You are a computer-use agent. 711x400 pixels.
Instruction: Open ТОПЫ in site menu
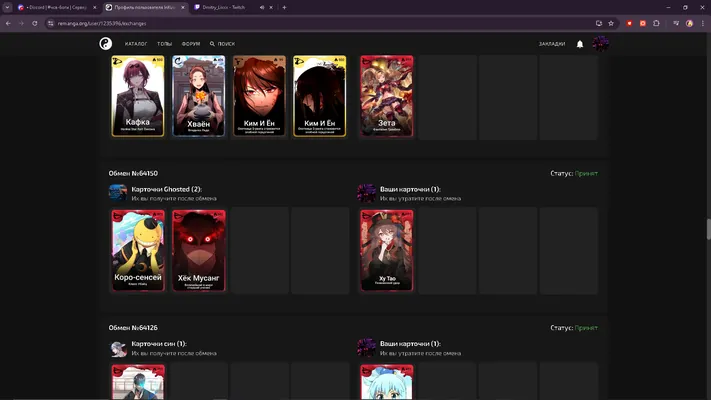164,44
